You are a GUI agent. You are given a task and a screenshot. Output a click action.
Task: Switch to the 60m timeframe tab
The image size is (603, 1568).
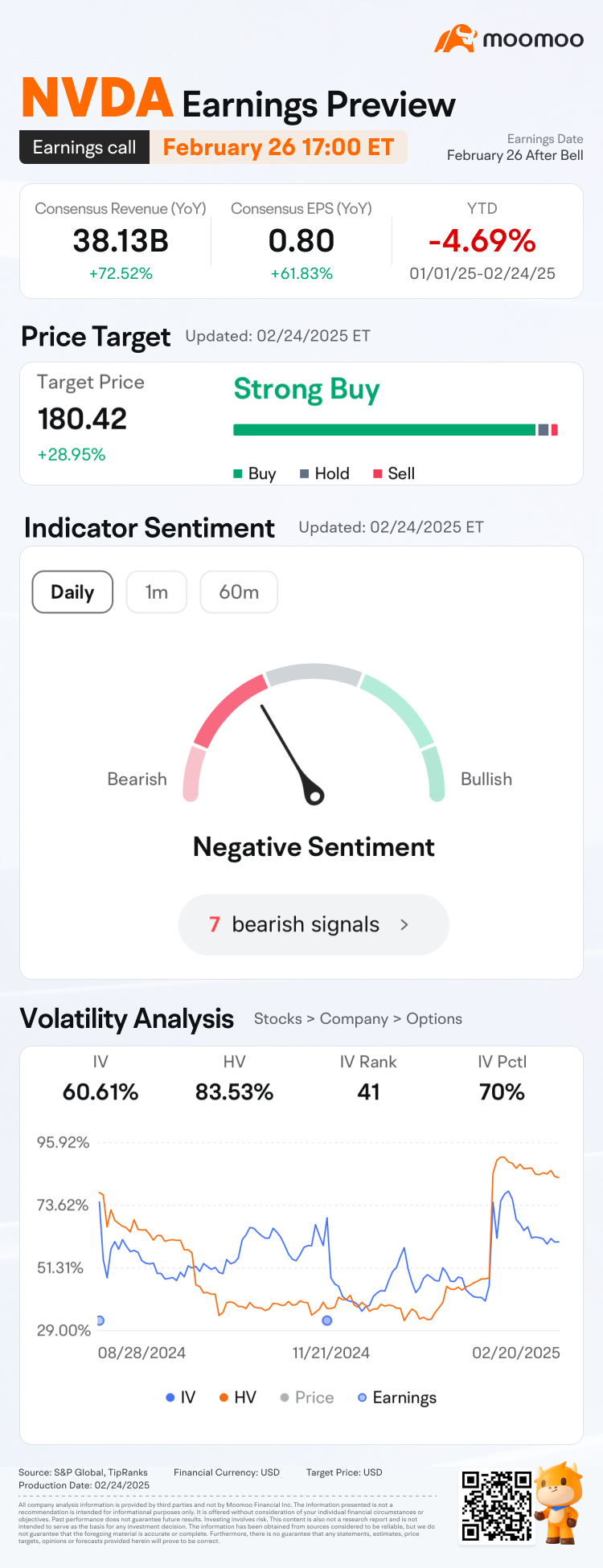239,592
